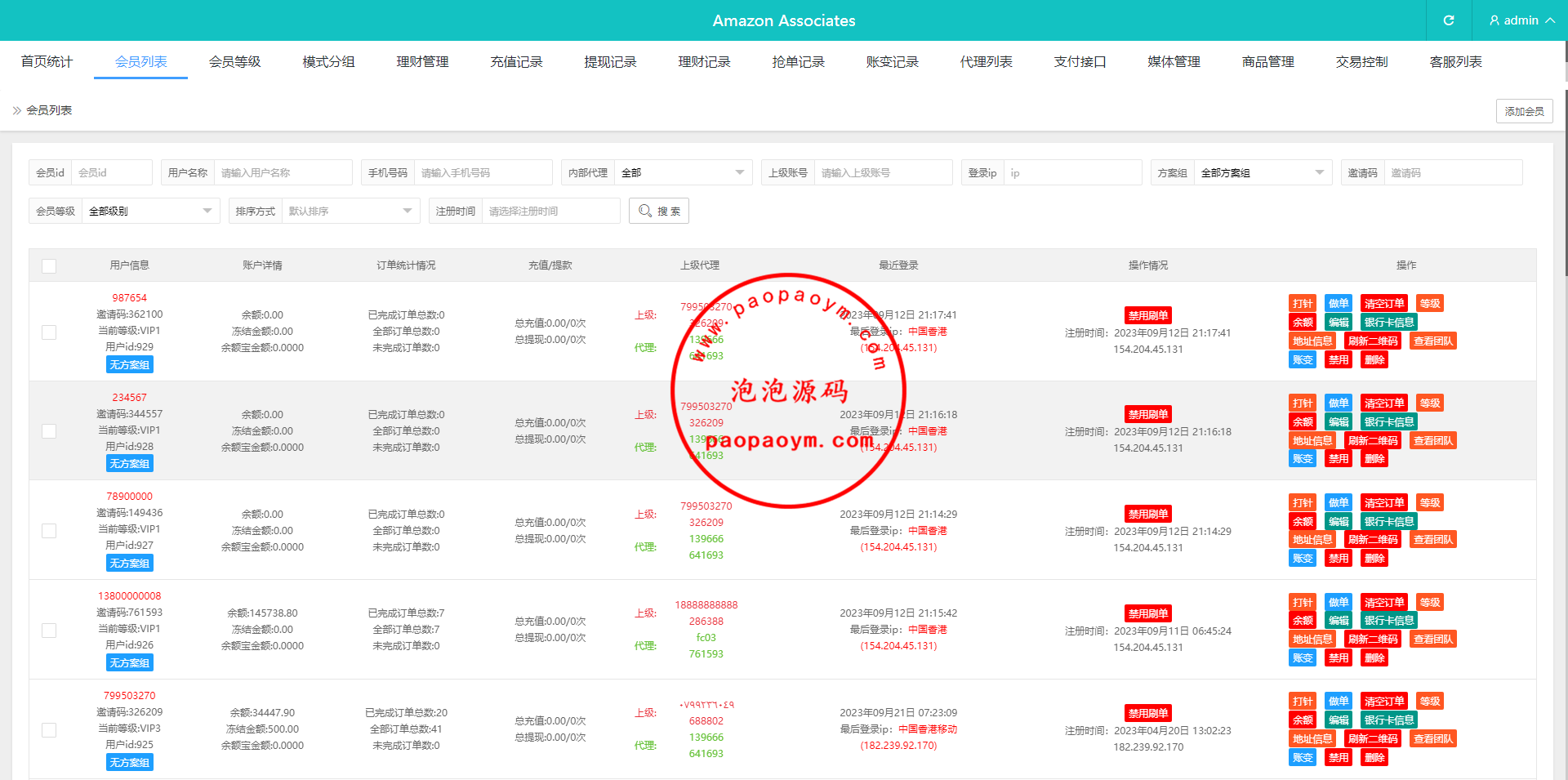Viewport: 1568px width, 780px height.
Task: Click the 手机号码 input field
Action: (483, 173)
